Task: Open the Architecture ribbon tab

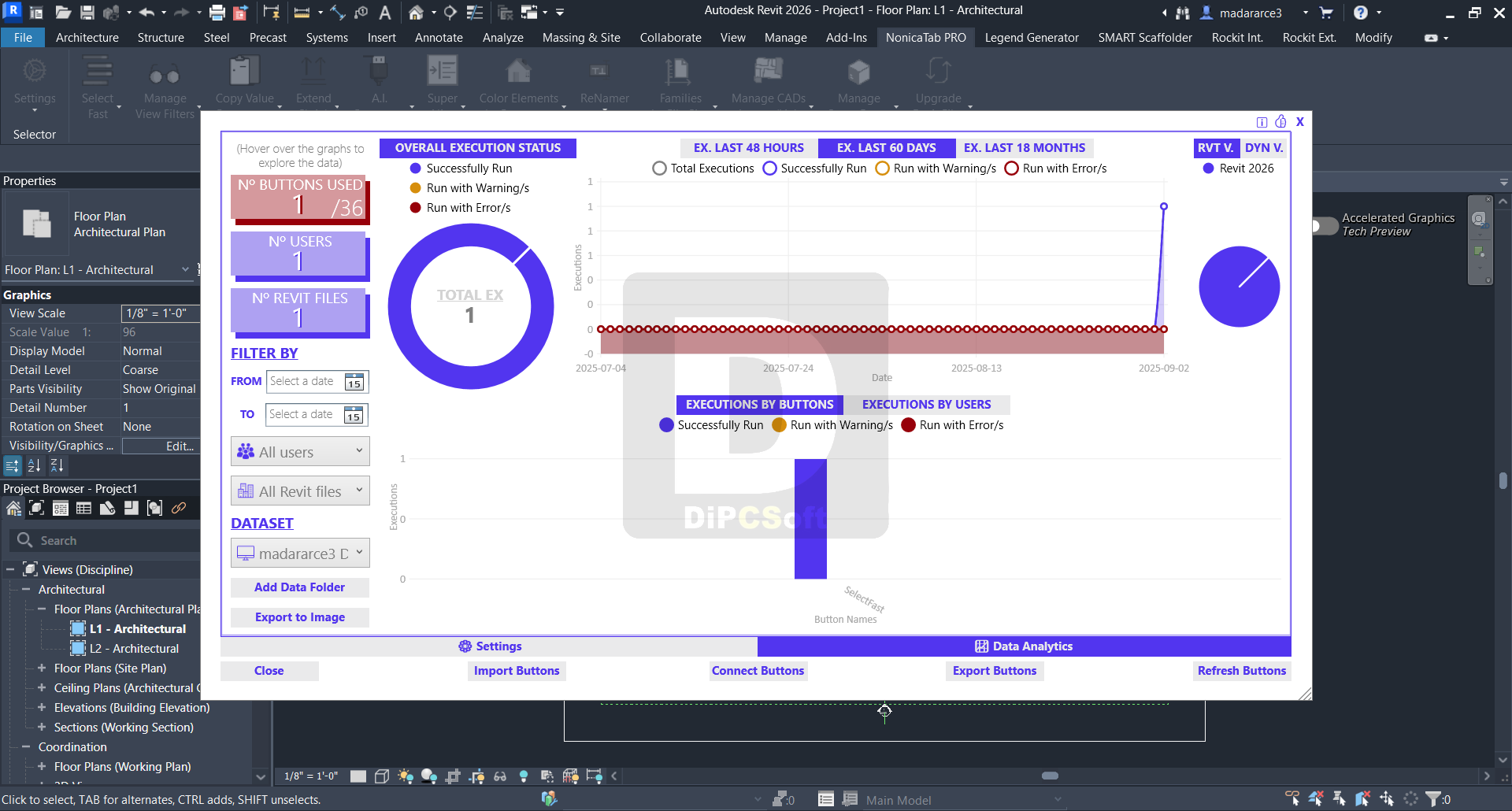Action: click(87, 38)
